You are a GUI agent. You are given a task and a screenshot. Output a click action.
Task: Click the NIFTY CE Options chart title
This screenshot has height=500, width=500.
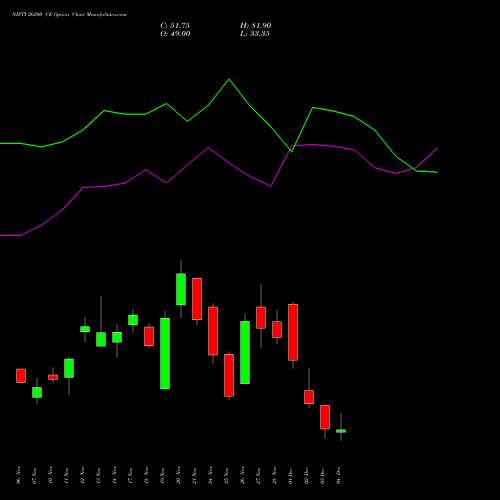pyautogui.click(x=69, y=15)
